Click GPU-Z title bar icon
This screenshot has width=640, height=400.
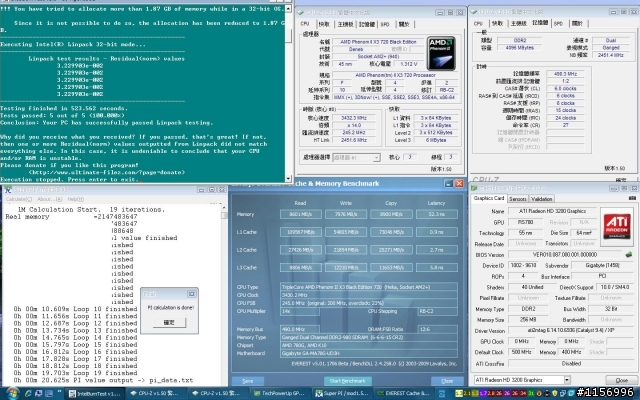click(x=474, y=188)
